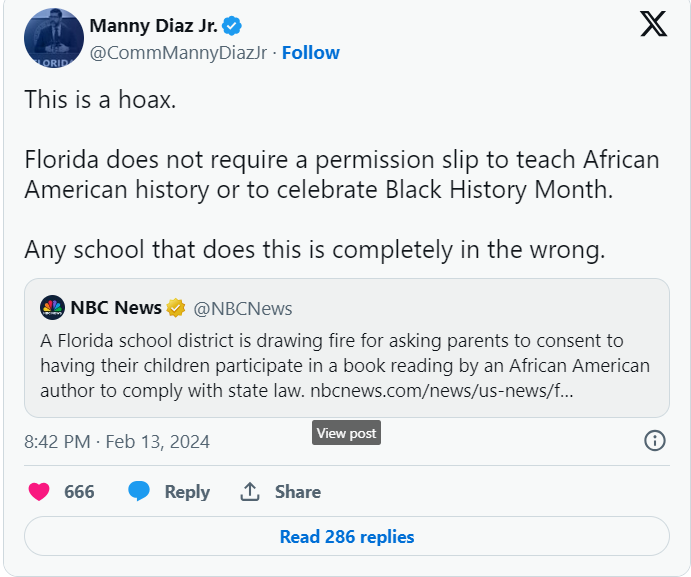Open the @NBCNews handle
This screenshot has width=691, height=577.
point(243,309)
